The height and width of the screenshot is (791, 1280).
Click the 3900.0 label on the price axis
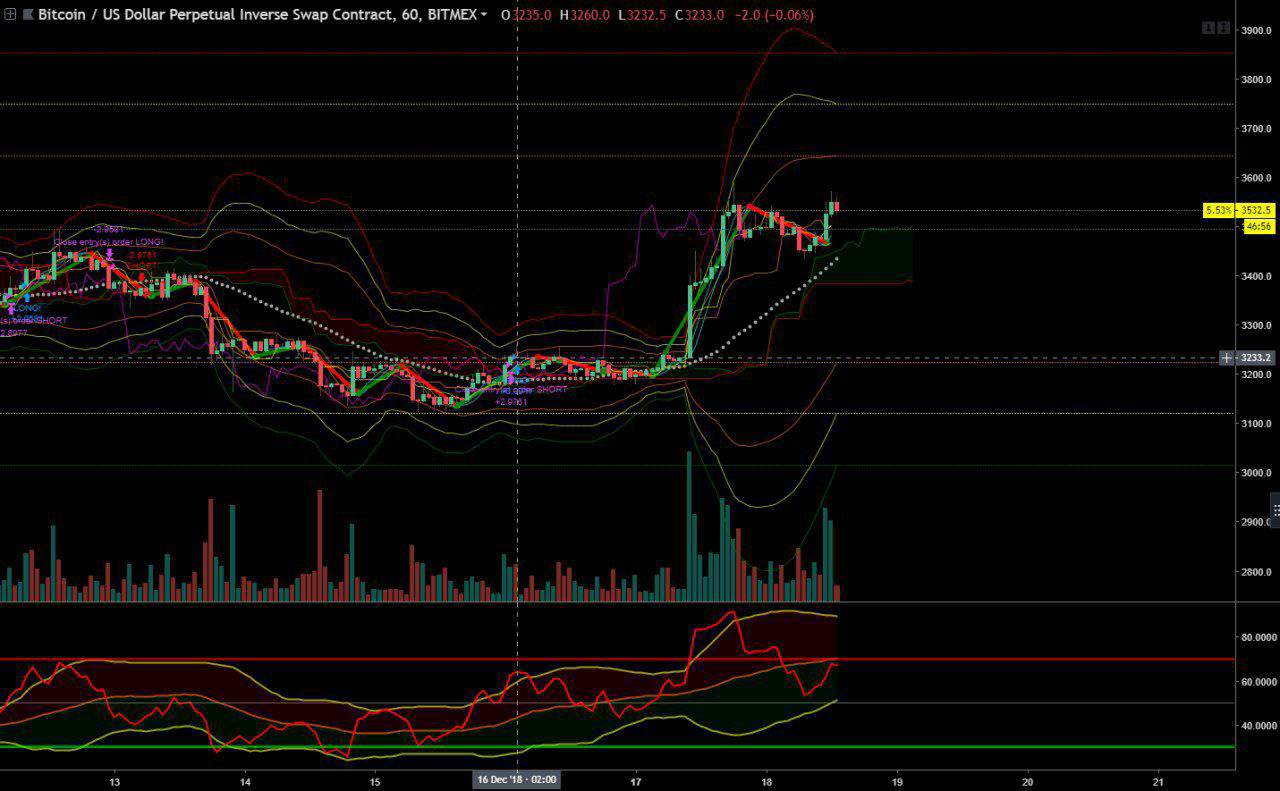pyautogui.click(x=1255, y=31)
